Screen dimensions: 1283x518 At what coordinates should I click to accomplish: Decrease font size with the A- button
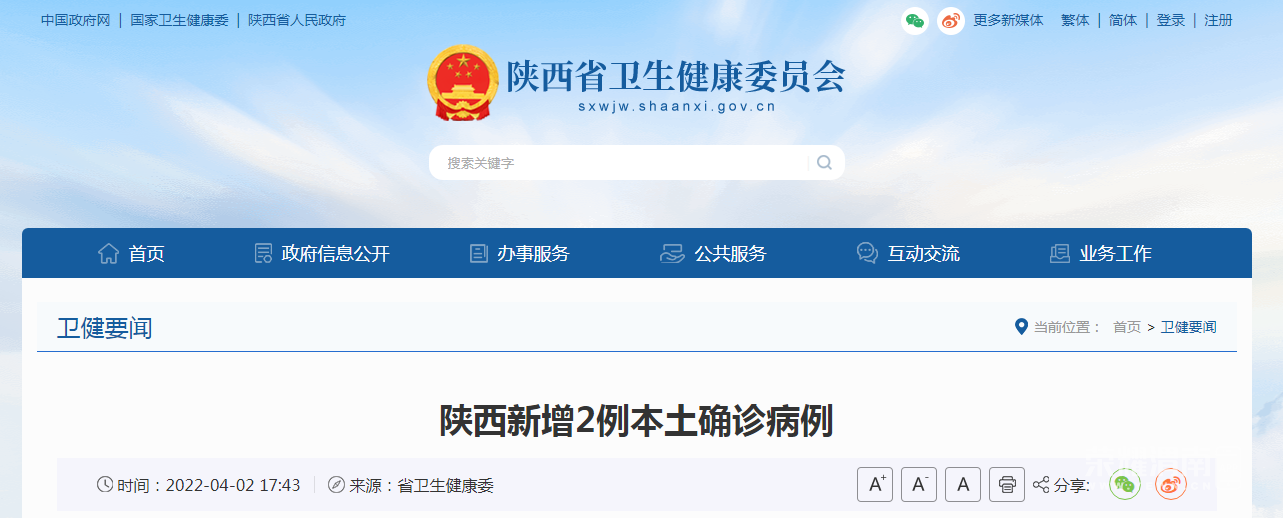pyautogui.click(x=919, y=485)
